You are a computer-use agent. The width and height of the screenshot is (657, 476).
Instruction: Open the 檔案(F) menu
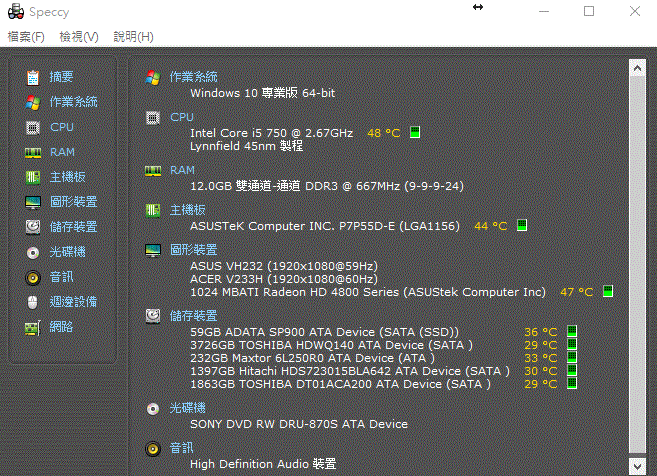pos(26,37)
